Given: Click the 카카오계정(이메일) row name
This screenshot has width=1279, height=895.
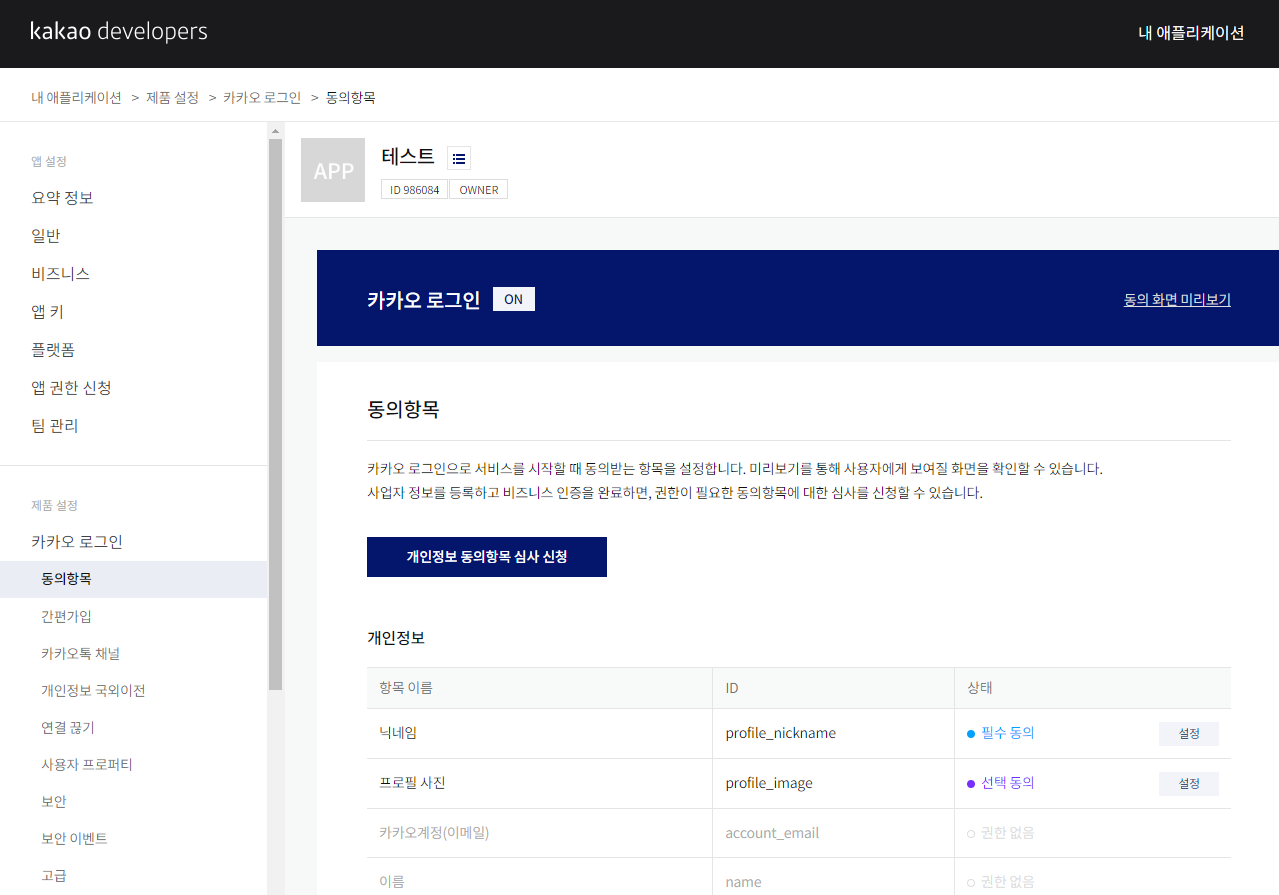Looking at the screenshot, I should pos(434,833).
